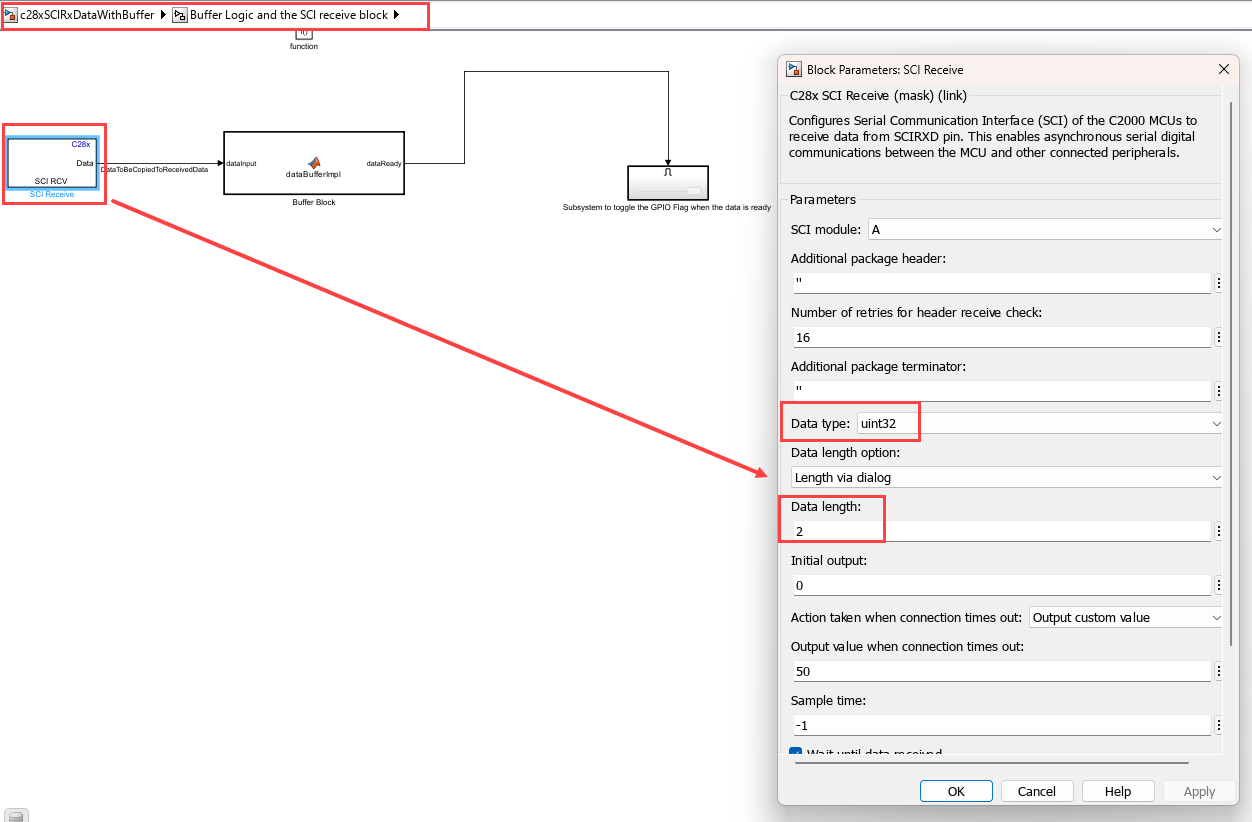Open the connection times out action dropdown
The height and width of the screenshot is (822, 1252).
click(1126, 618)
